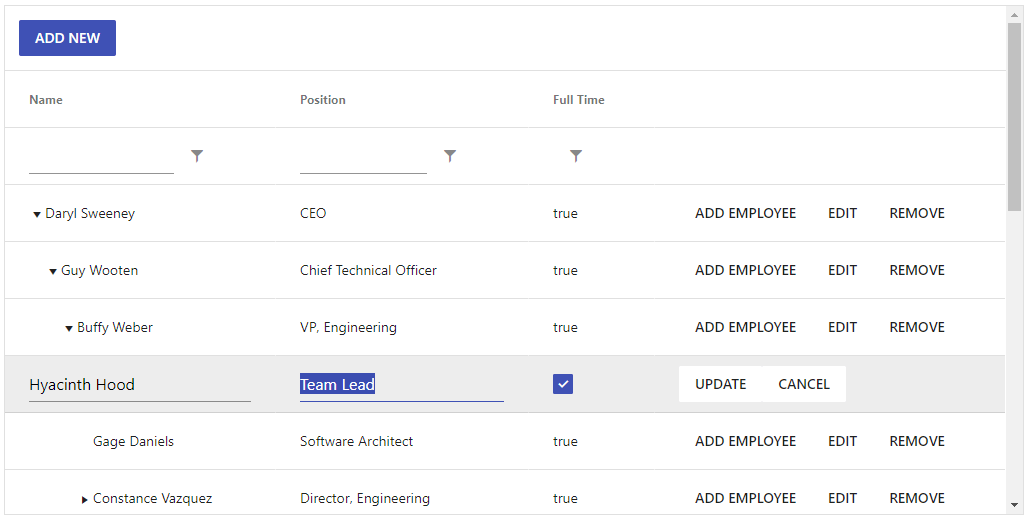Edit the Gage Daniels row
The width and height of the screenshot is (1032, 520).
tap(842, 442)
